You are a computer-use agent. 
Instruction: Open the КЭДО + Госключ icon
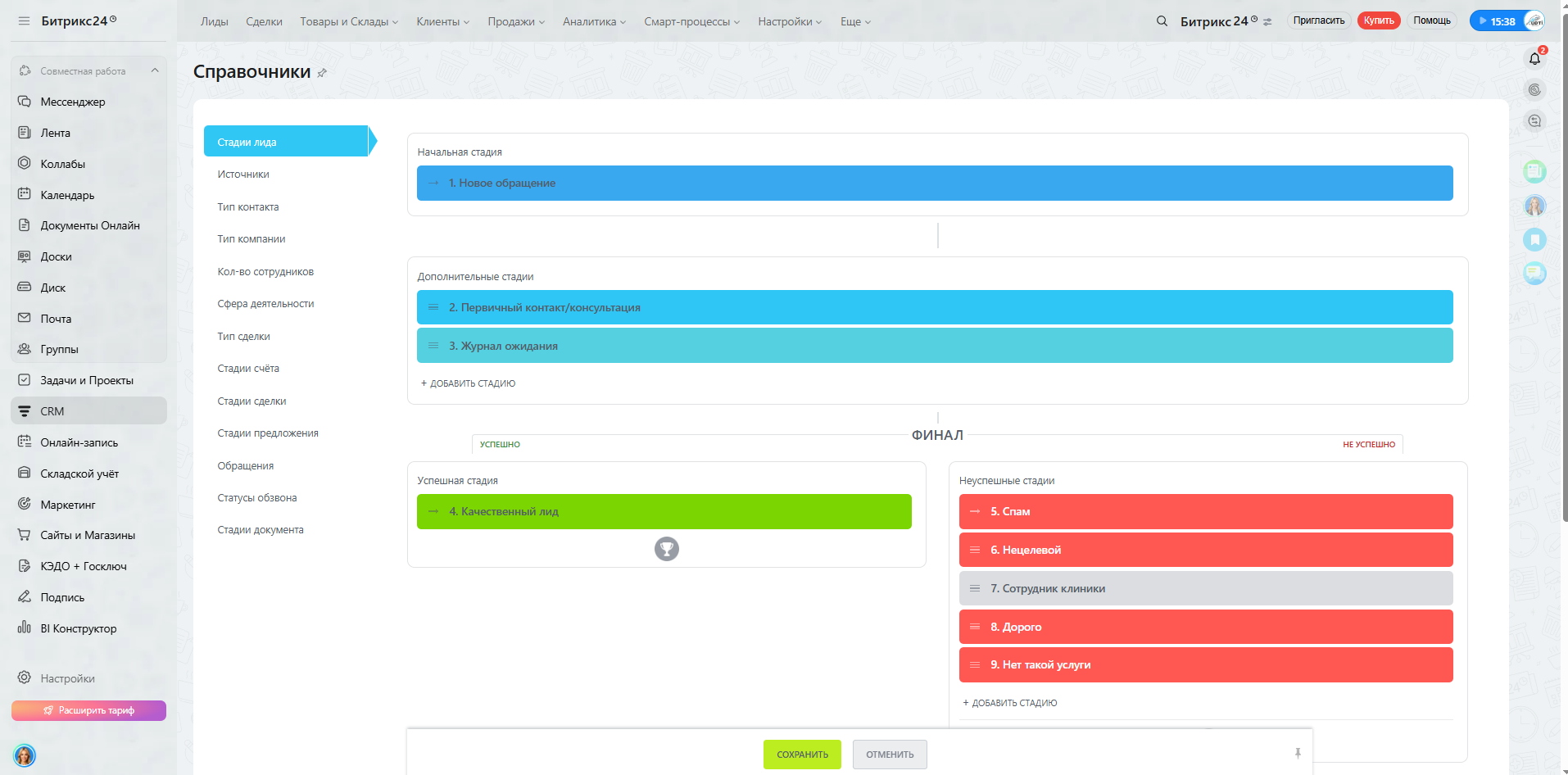coord(25,566)
